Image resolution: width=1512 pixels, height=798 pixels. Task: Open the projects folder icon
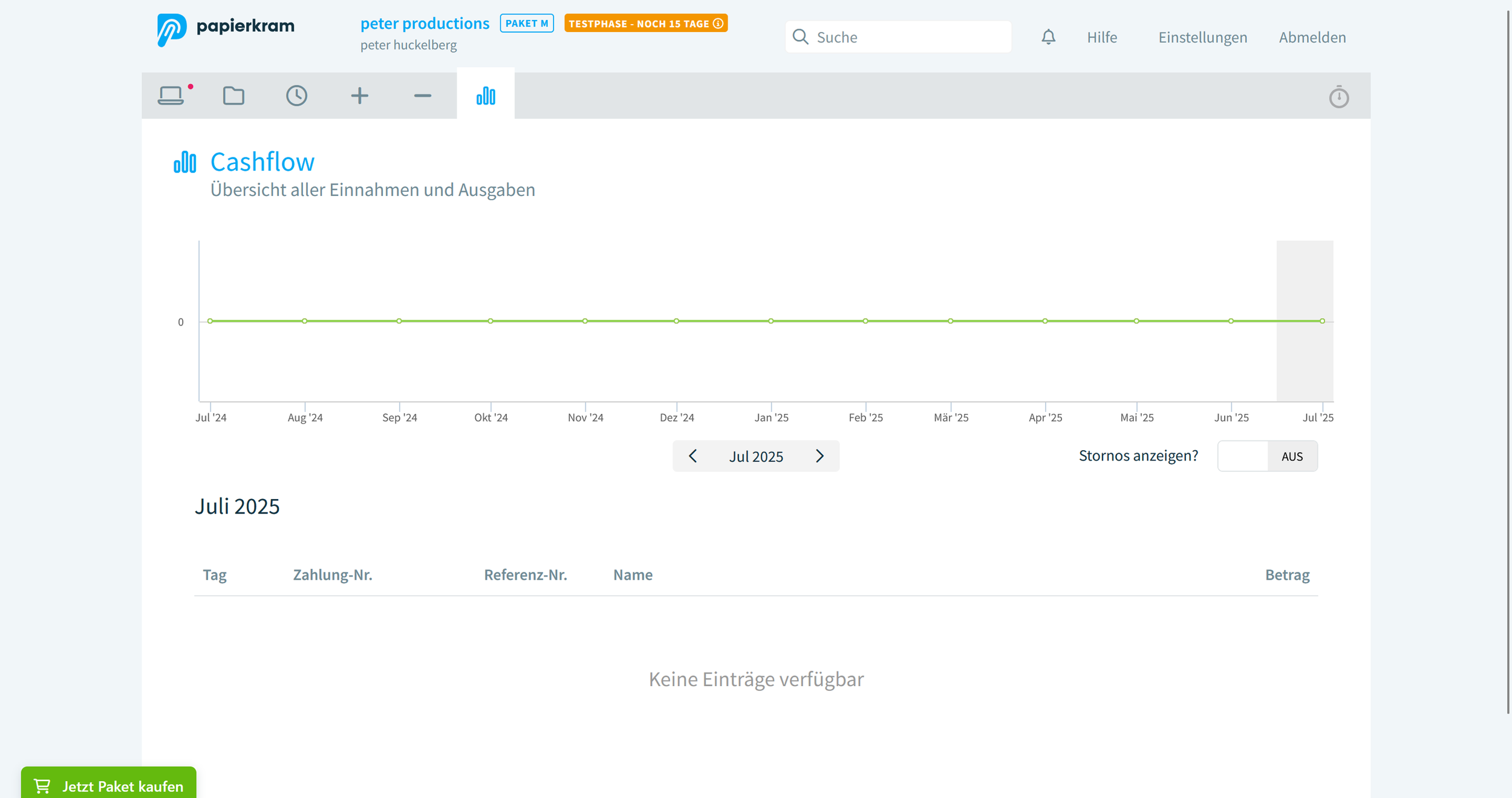[x=233, y=96]
